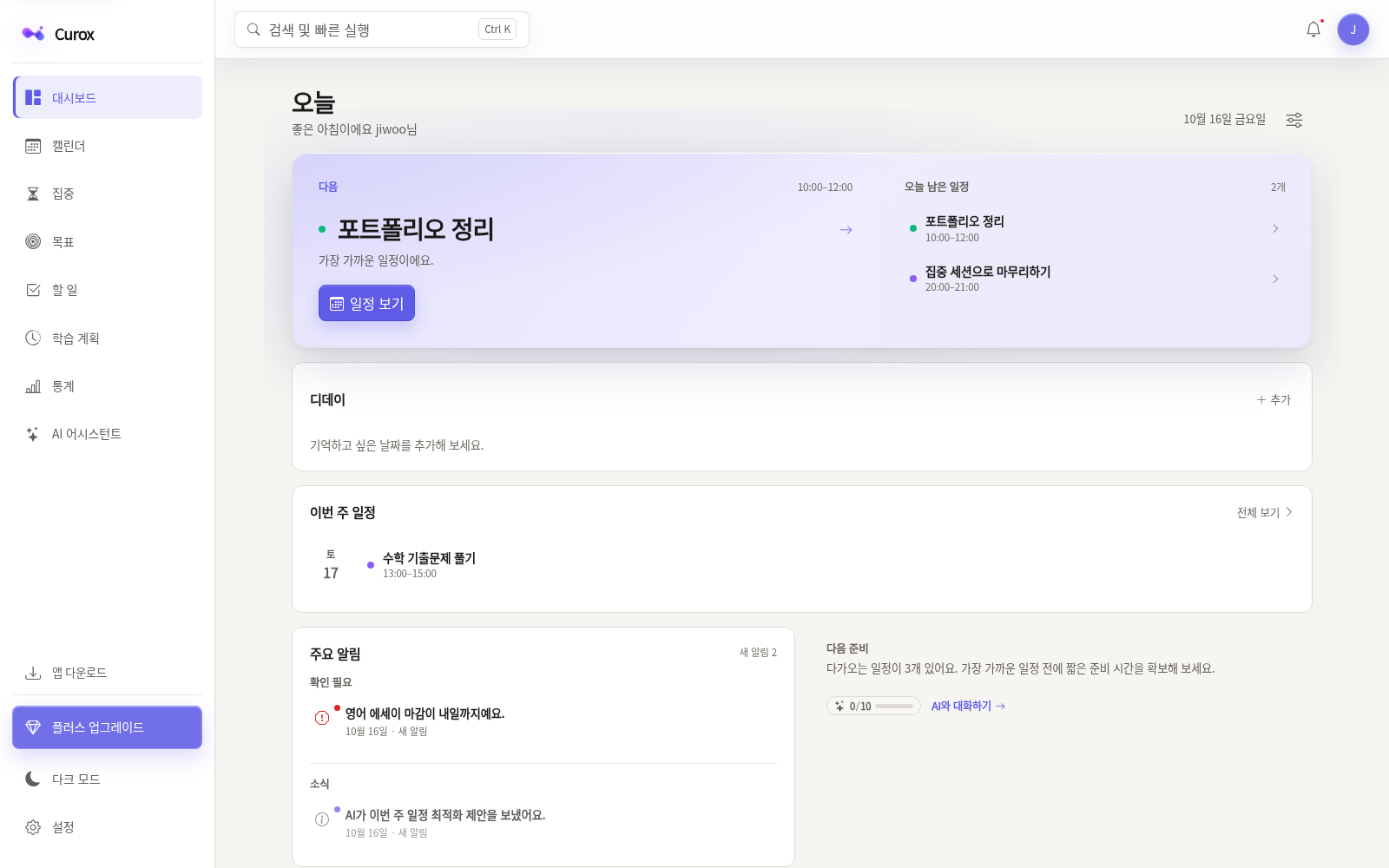Image resolution: width=1389 pixels, height=868 pixels.
Task: Open 집중 hourglass menu item
Action: pyautogui.click(x=108, y=194)
